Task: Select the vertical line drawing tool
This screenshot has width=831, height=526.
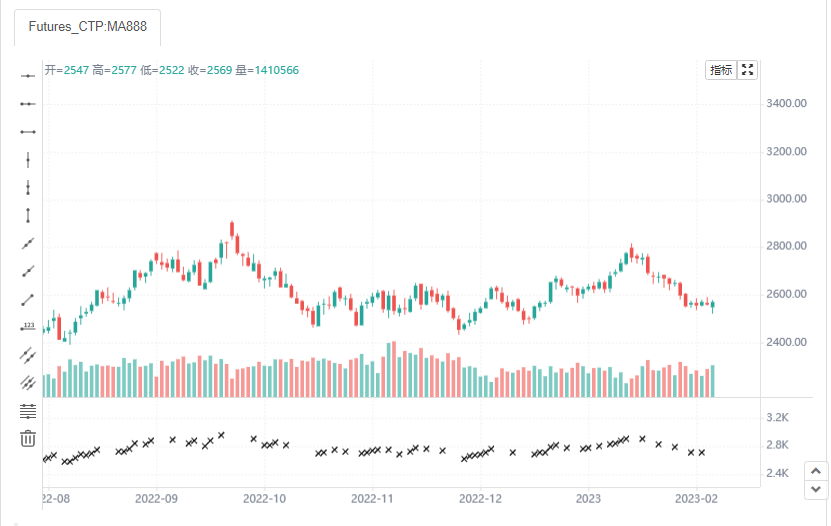Action: [x=28, y=159]
